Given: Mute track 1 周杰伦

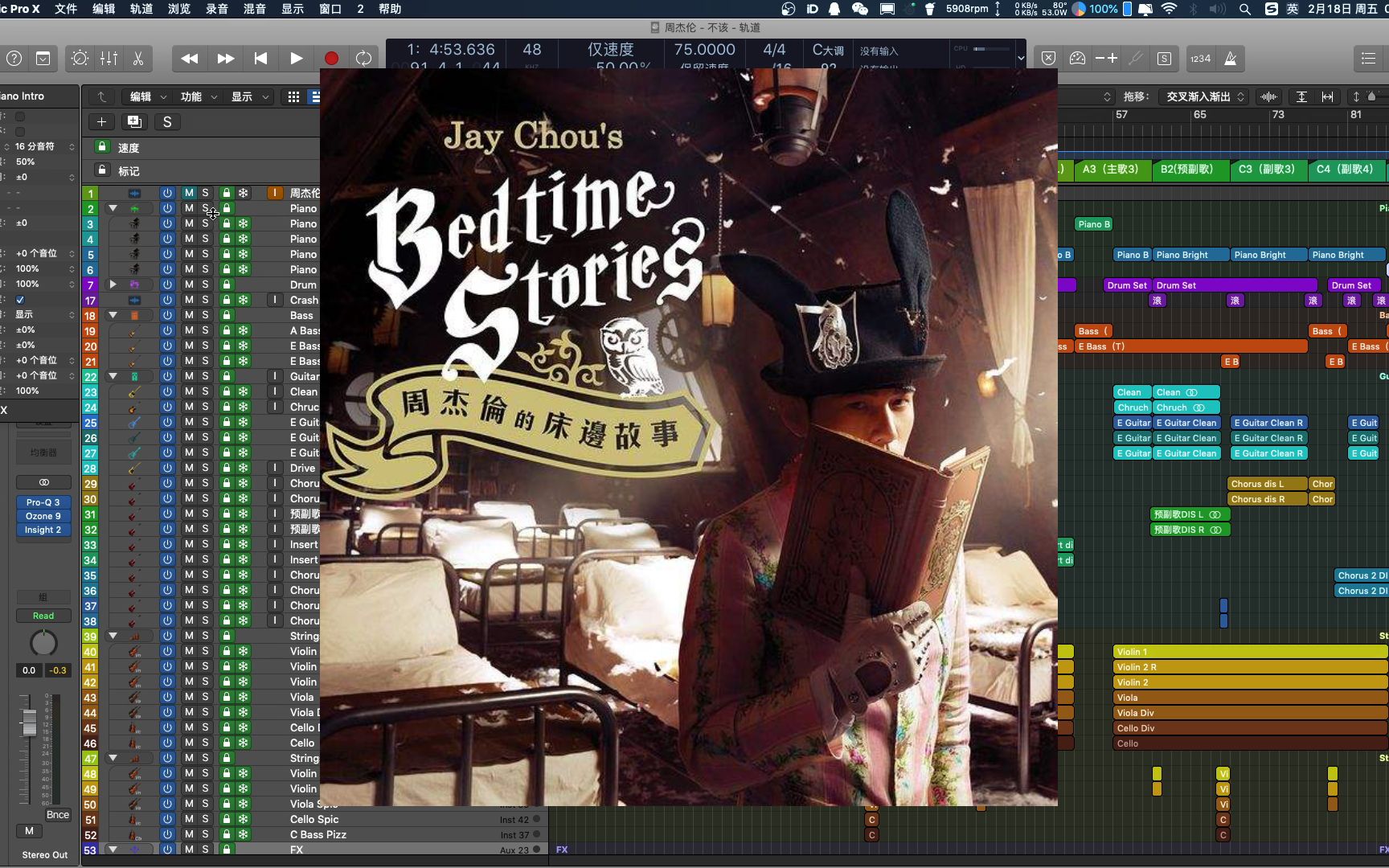Looking at the screenshot, I should [x=189, y=193].
